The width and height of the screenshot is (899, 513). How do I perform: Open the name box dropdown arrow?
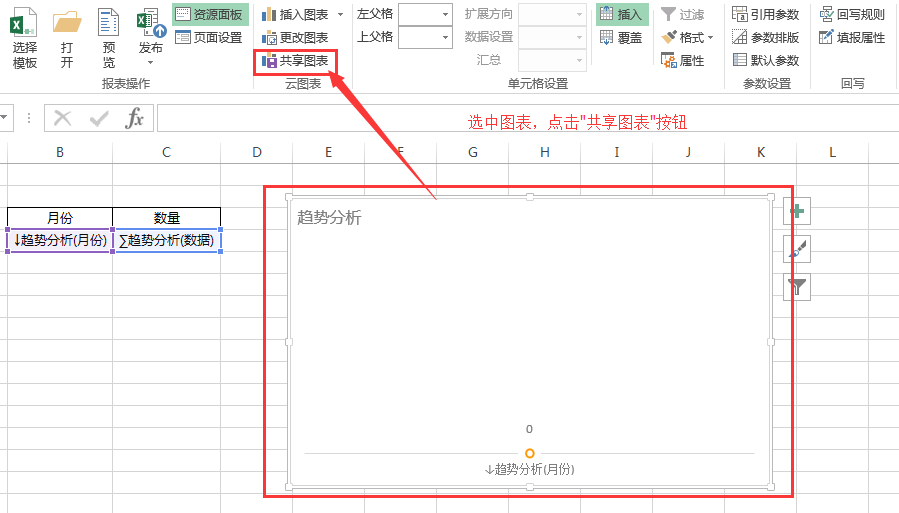(3, 118)
